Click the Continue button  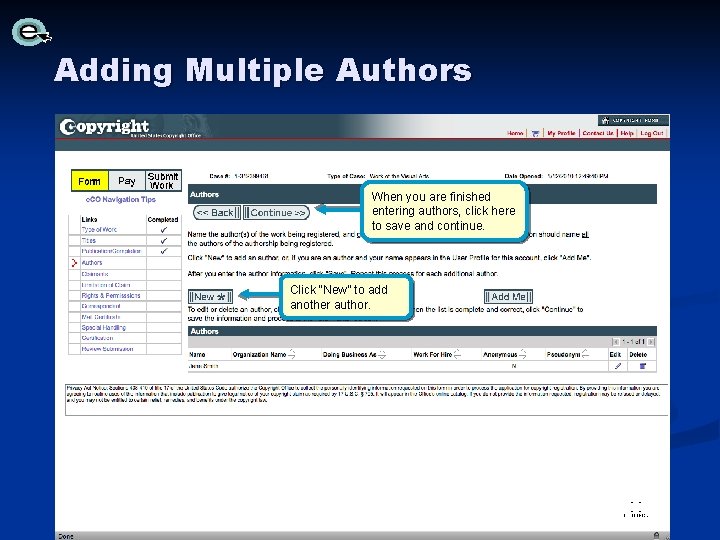(x=276, y=213)
